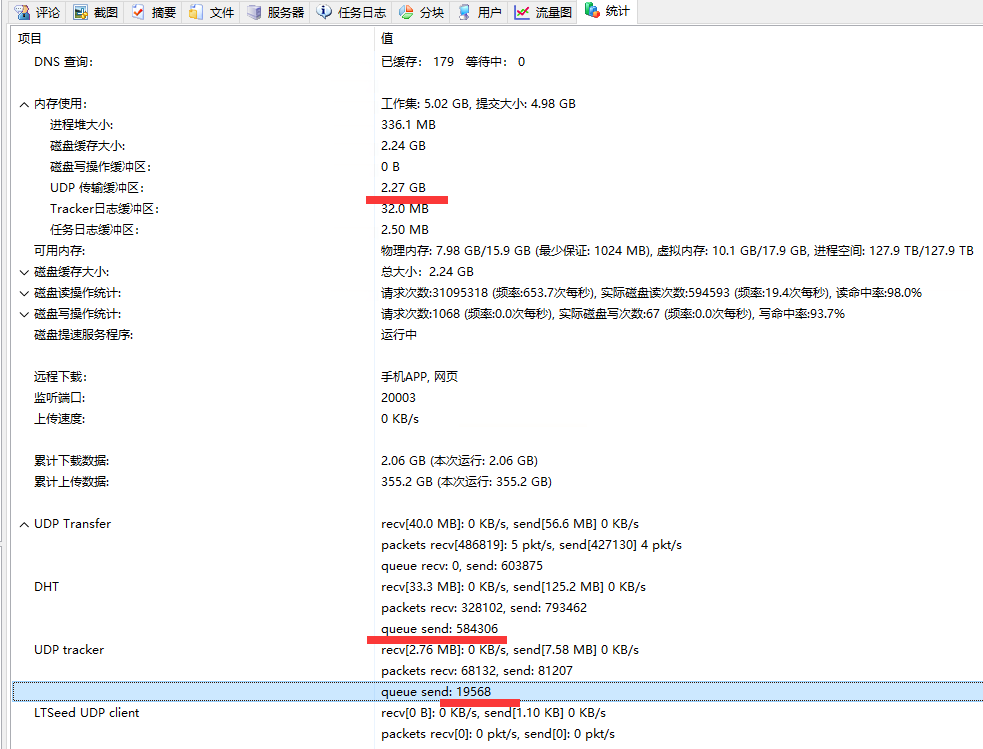Viewport: 983px width, 749px height.
Task: Click the text queue send: 19568
Action: (x=436, y=692)
